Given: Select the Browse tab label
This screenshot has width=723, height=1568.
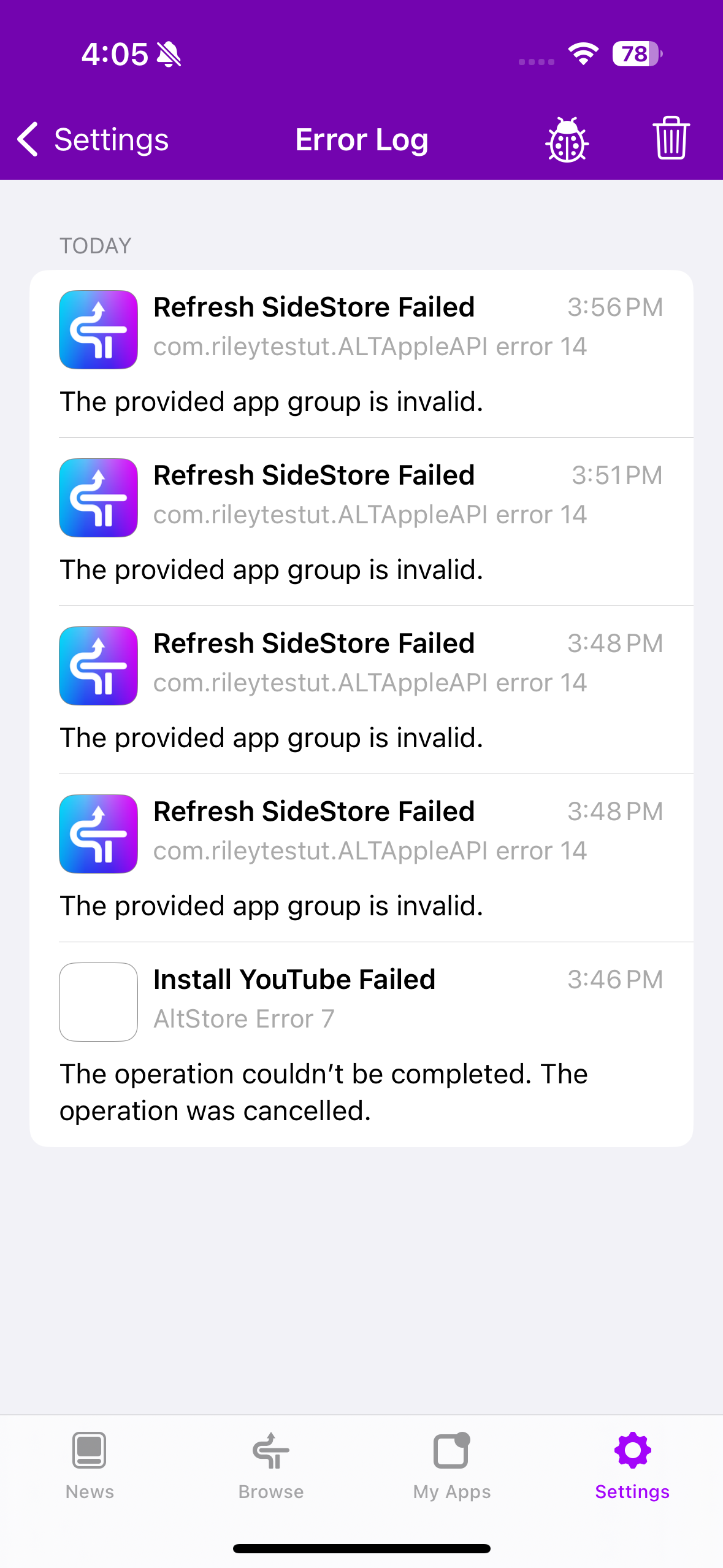Looking at the screenshot, I should click(270, 1493).
